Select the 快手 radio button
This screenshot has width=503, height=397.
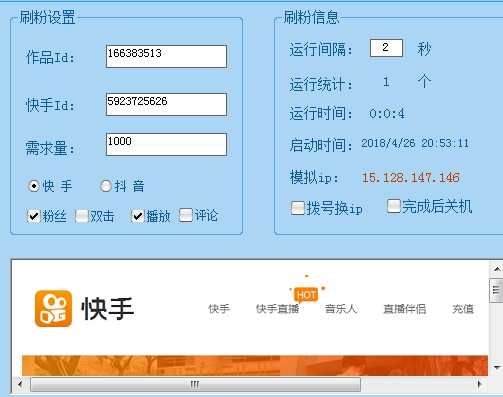coord(34,186)
